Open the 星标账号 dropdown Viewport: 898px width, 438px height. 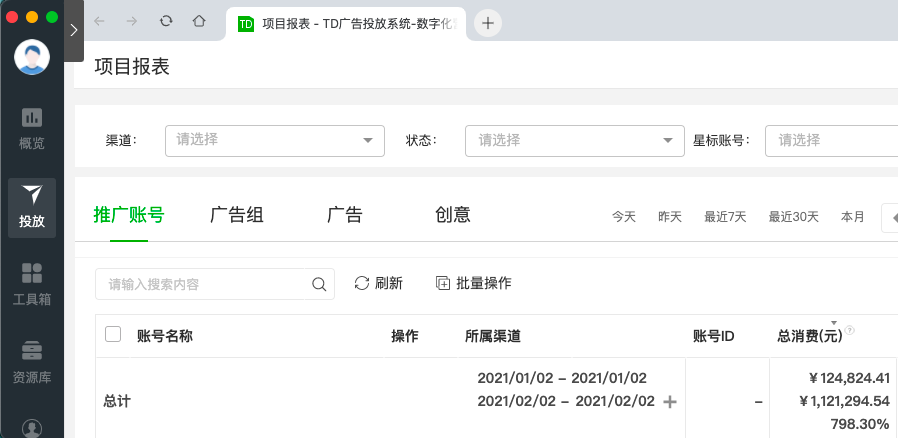(x=832, y=141)
